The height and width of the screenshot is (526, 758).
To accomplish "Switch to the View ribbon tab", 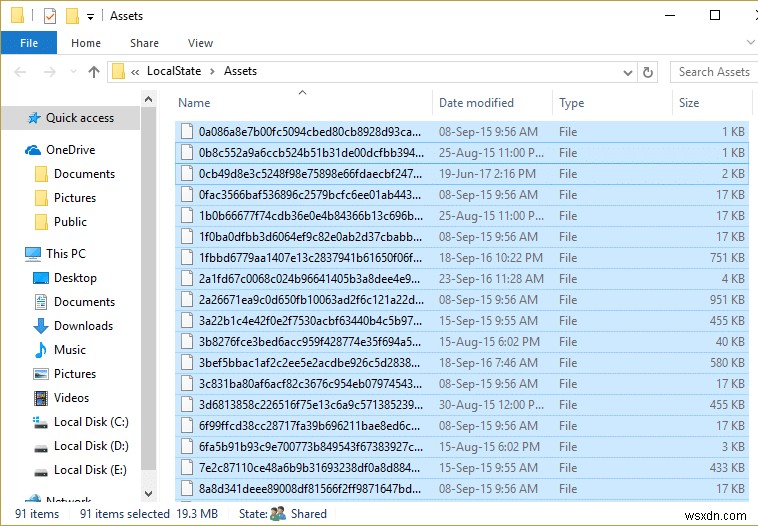I will [x=200, y=43].
